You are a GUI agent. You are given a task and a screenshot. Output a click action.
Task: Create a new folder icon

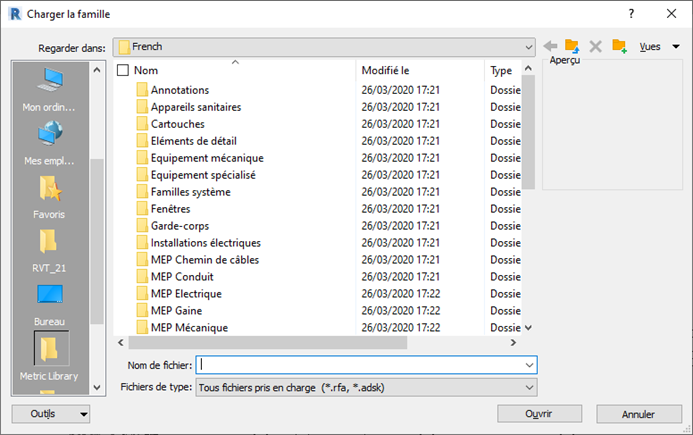point(619,46)
